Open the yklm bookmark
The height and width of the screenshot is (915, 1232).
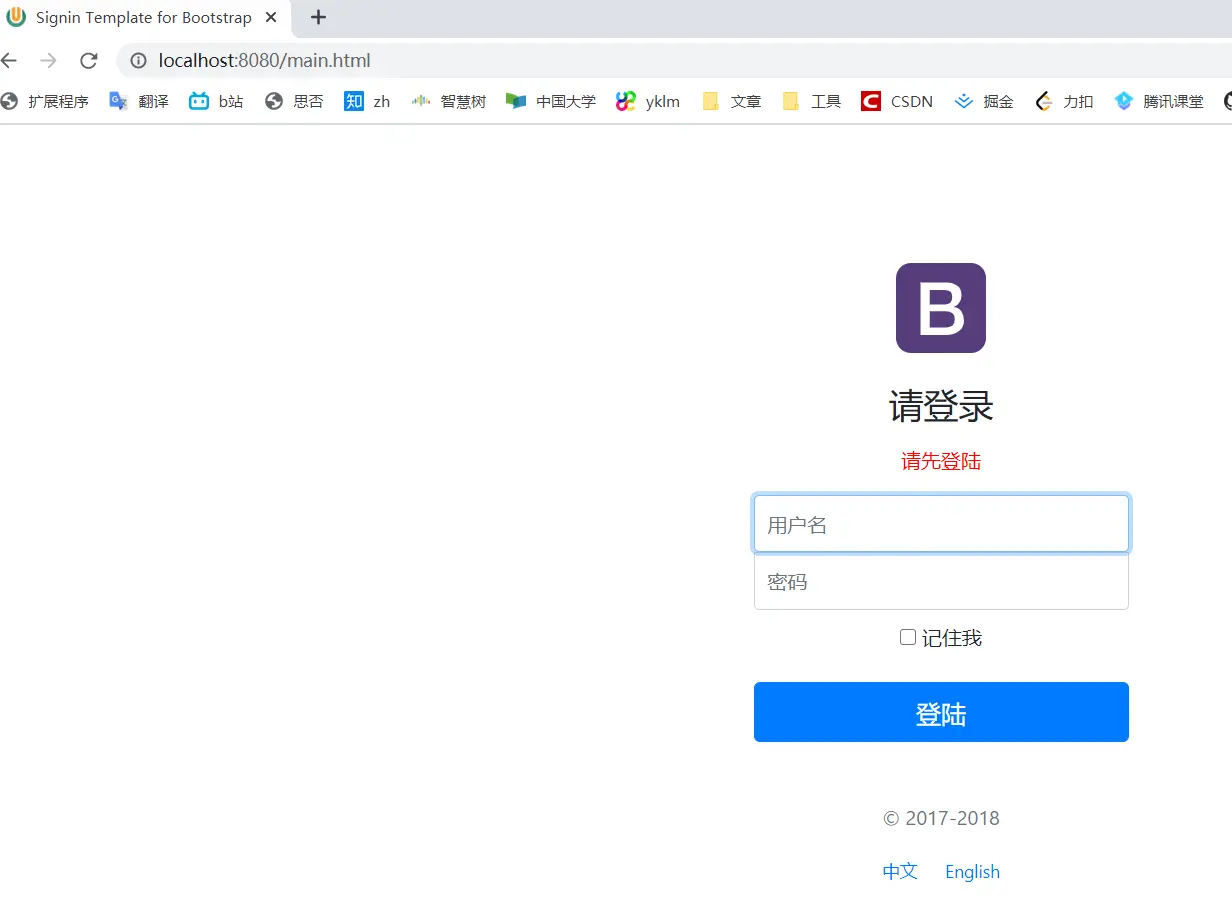pos(648,101)
